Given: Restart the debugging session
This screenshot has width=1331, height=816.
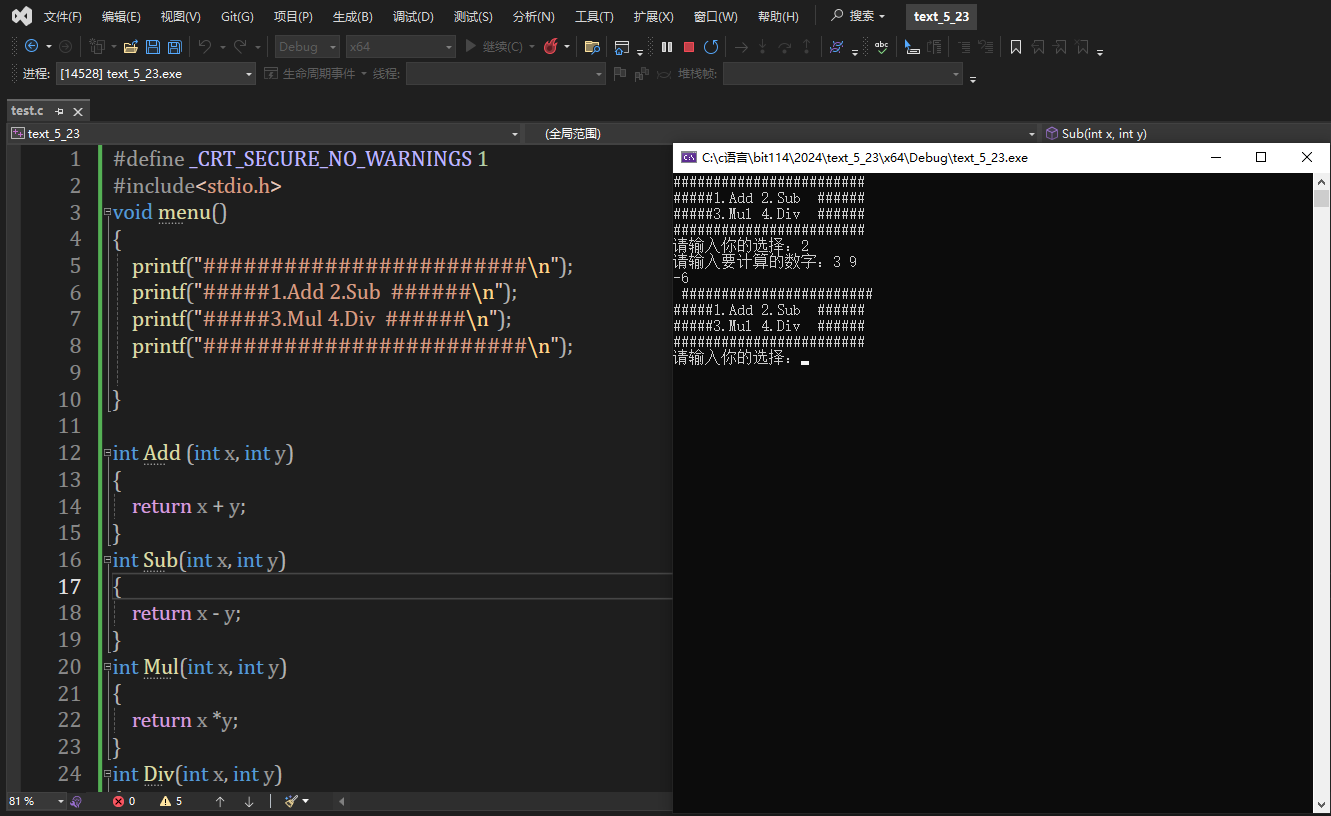Looking at the screenshot, I should [x=711, y=46].
